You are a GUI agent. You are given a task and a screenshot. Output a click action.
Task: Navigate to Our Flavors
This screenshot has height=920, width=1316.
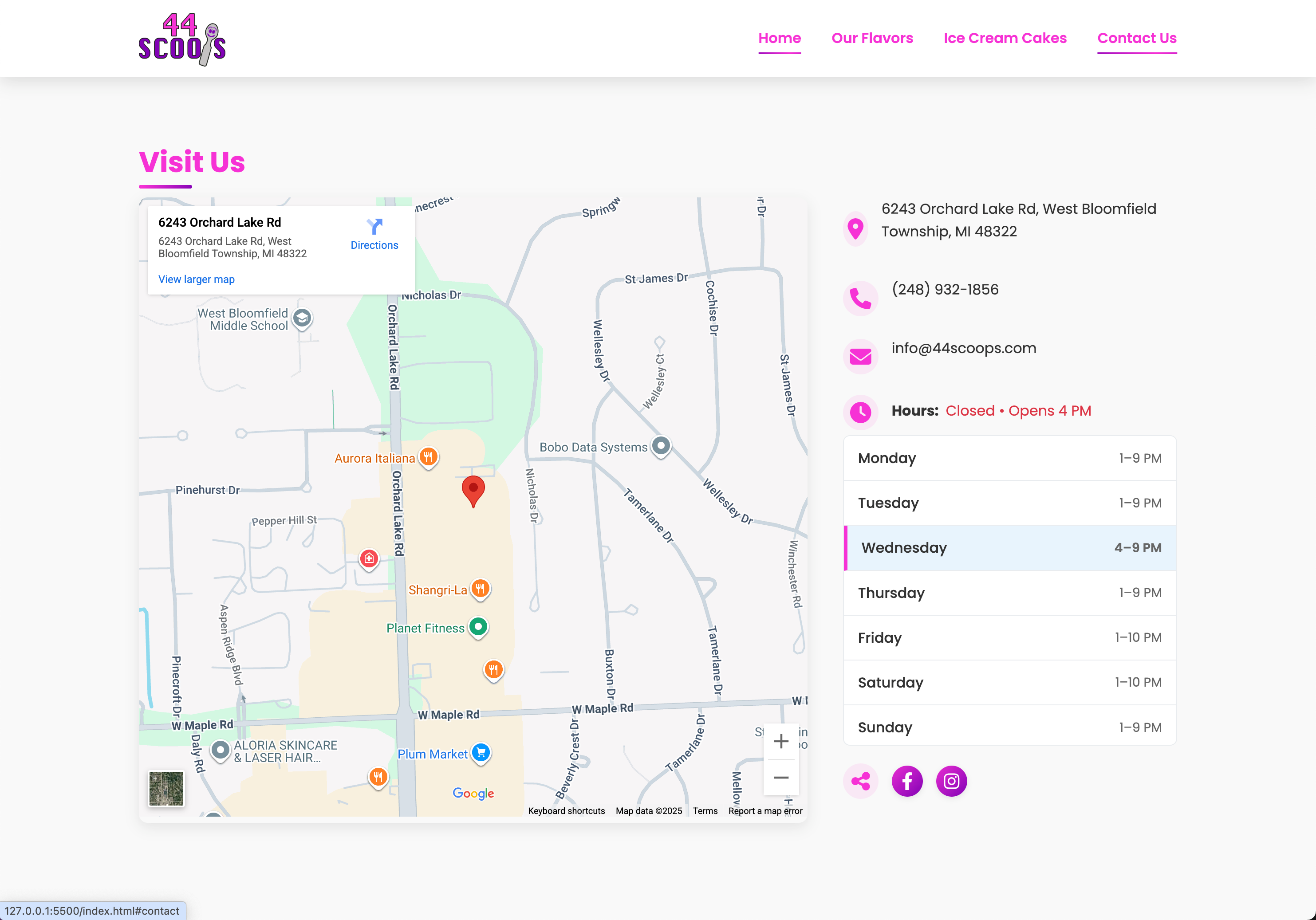pos(872,38)
